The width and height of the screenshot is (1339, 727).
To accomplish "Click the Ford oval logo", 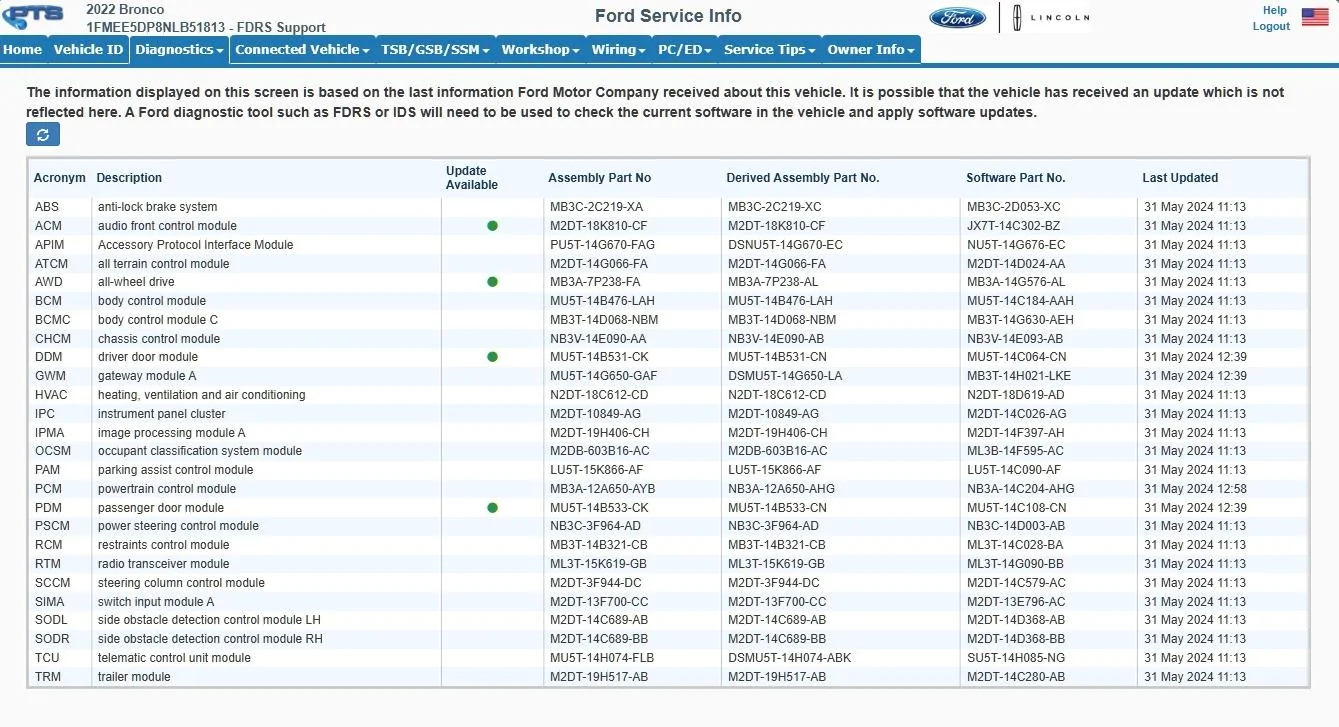I will 956,16.
